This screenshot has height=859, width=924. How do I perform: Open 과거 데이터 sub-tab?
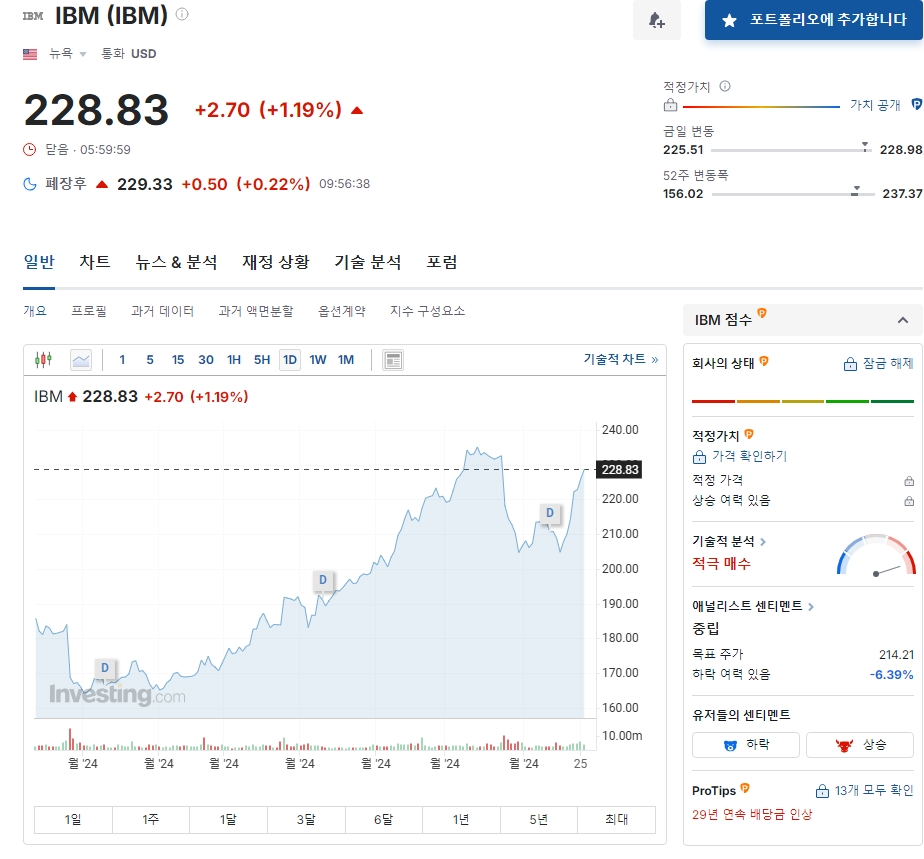163,310
